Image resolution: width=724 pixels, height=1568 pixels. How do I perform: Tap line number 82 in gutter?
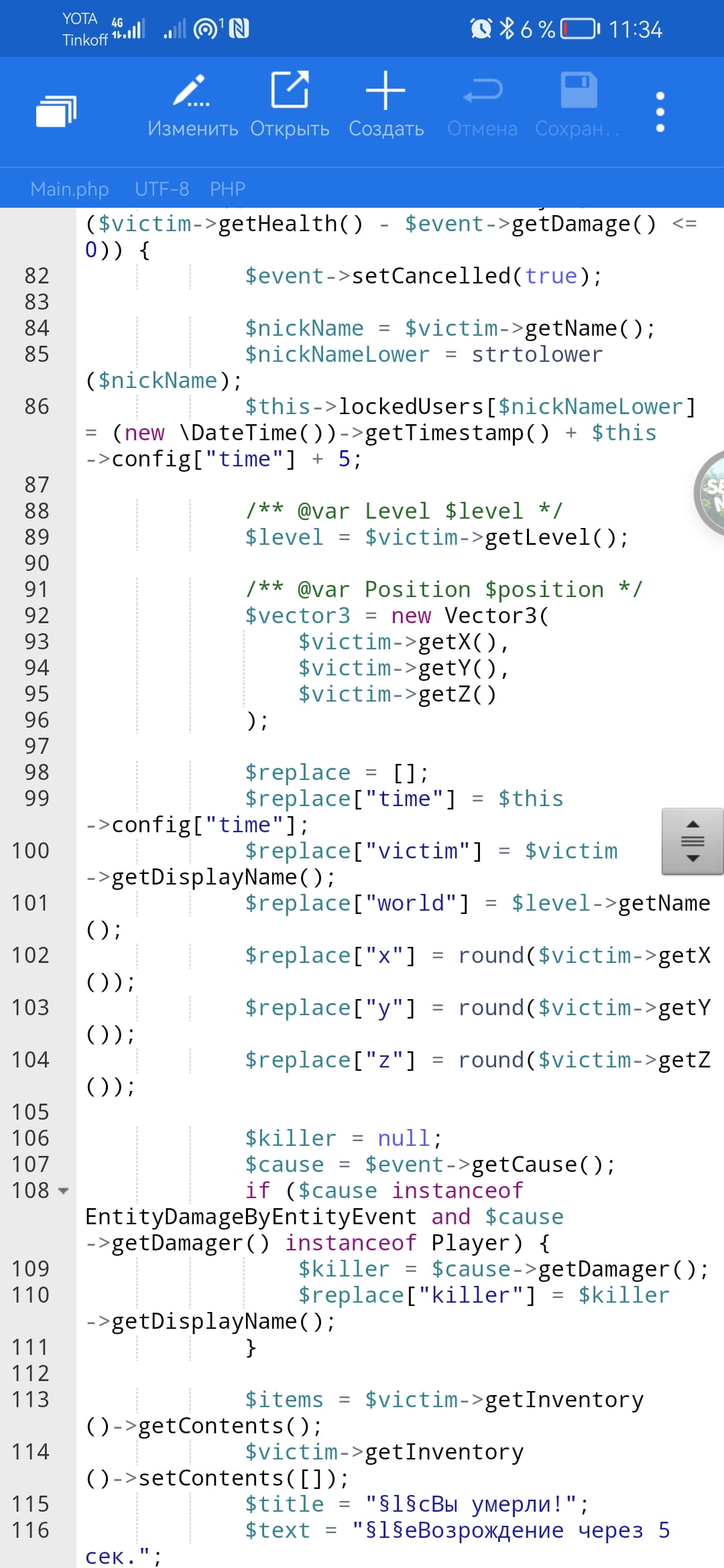pyautogui.click(x=37, y=275)
